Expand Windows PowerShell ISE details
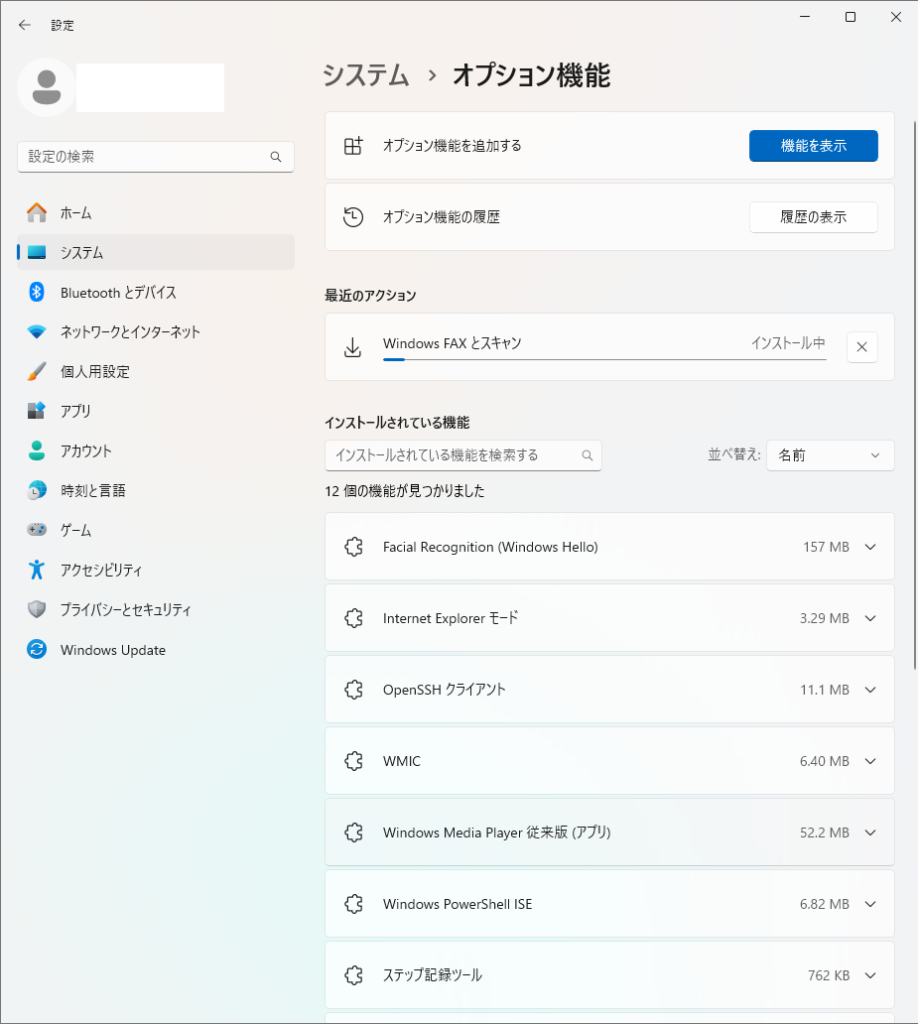 tap(870, 904)
